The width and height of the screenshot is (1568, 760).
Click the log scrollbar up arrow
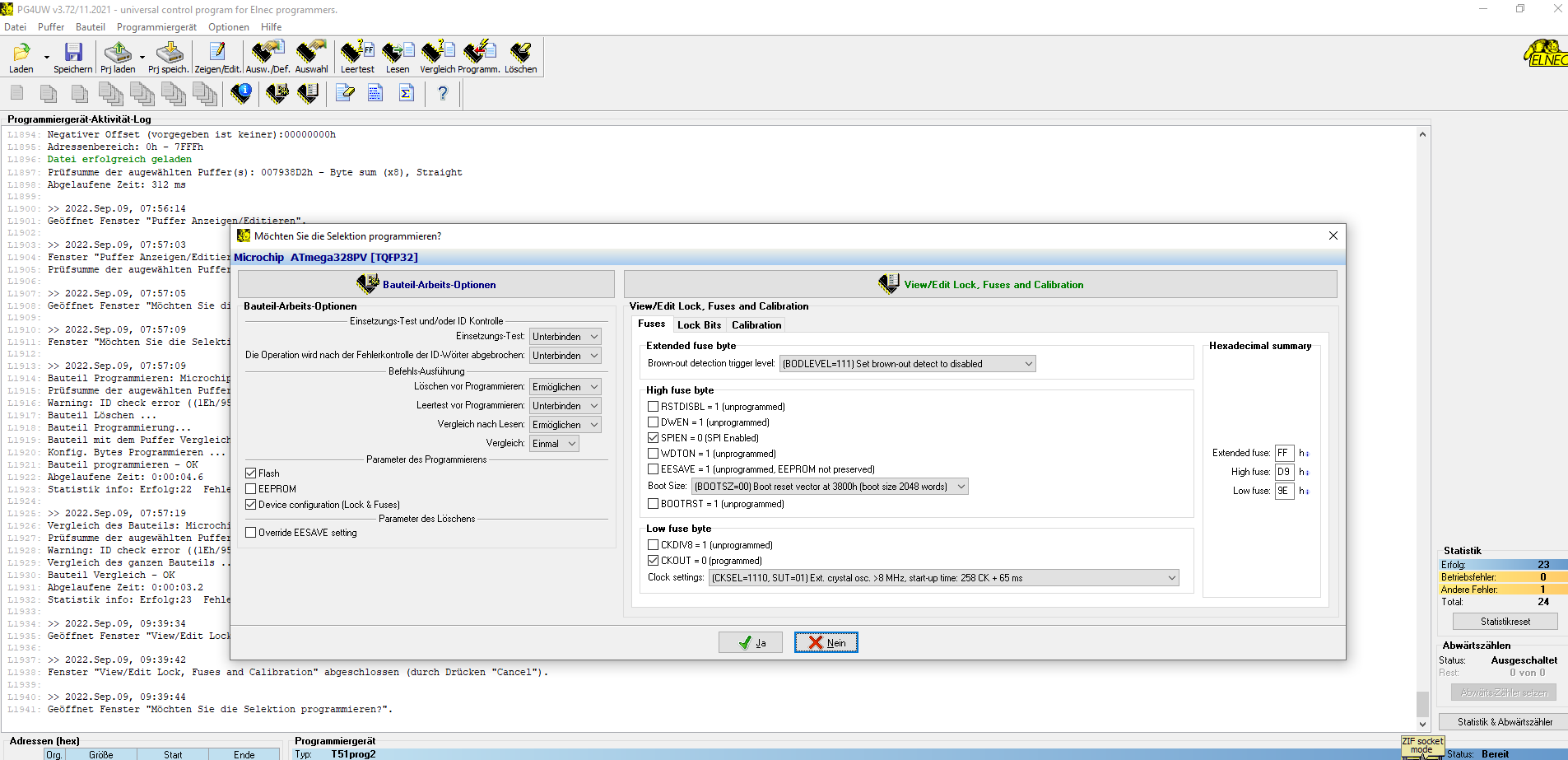pos(1422,135)
